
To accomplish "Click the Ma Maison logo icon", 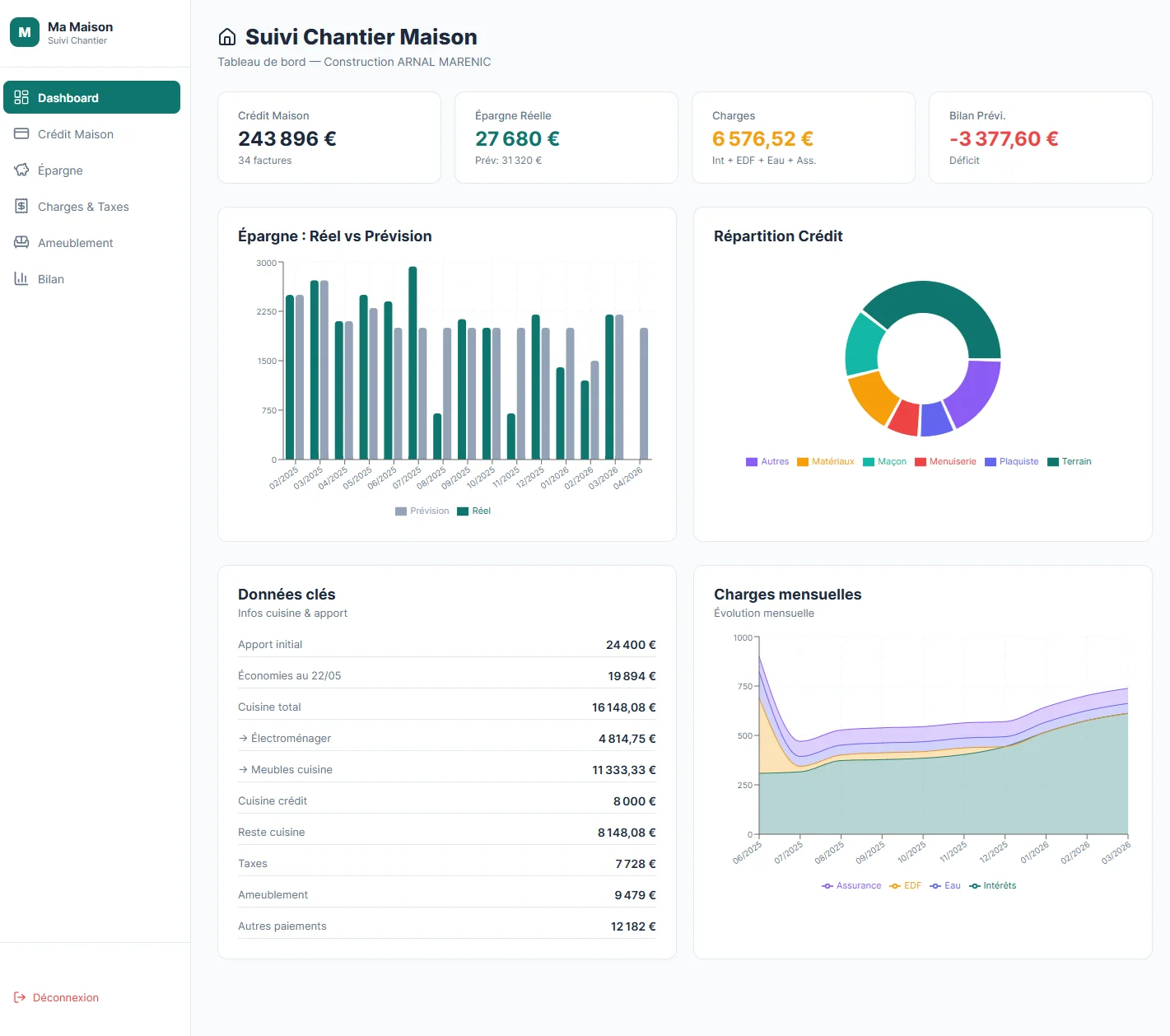I will point(25,33).
